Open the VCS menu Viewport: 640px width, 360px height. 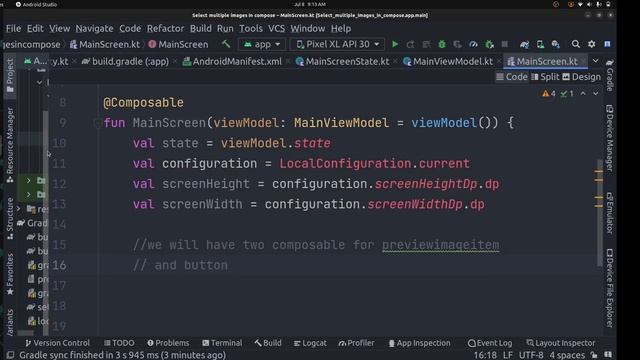point(276,29)
